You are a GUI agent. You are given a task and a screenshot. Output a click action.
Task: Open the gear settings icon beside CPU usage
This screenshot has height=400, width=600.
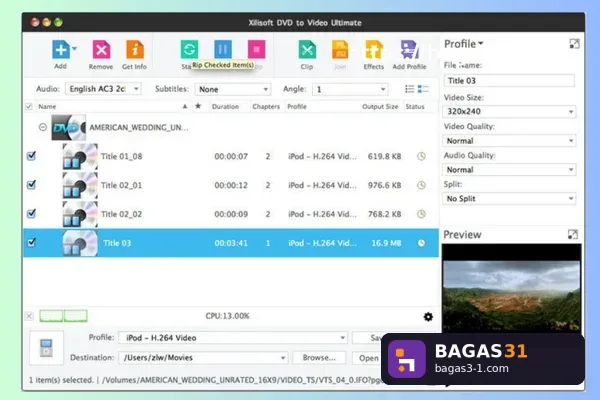tap(429, 317)
